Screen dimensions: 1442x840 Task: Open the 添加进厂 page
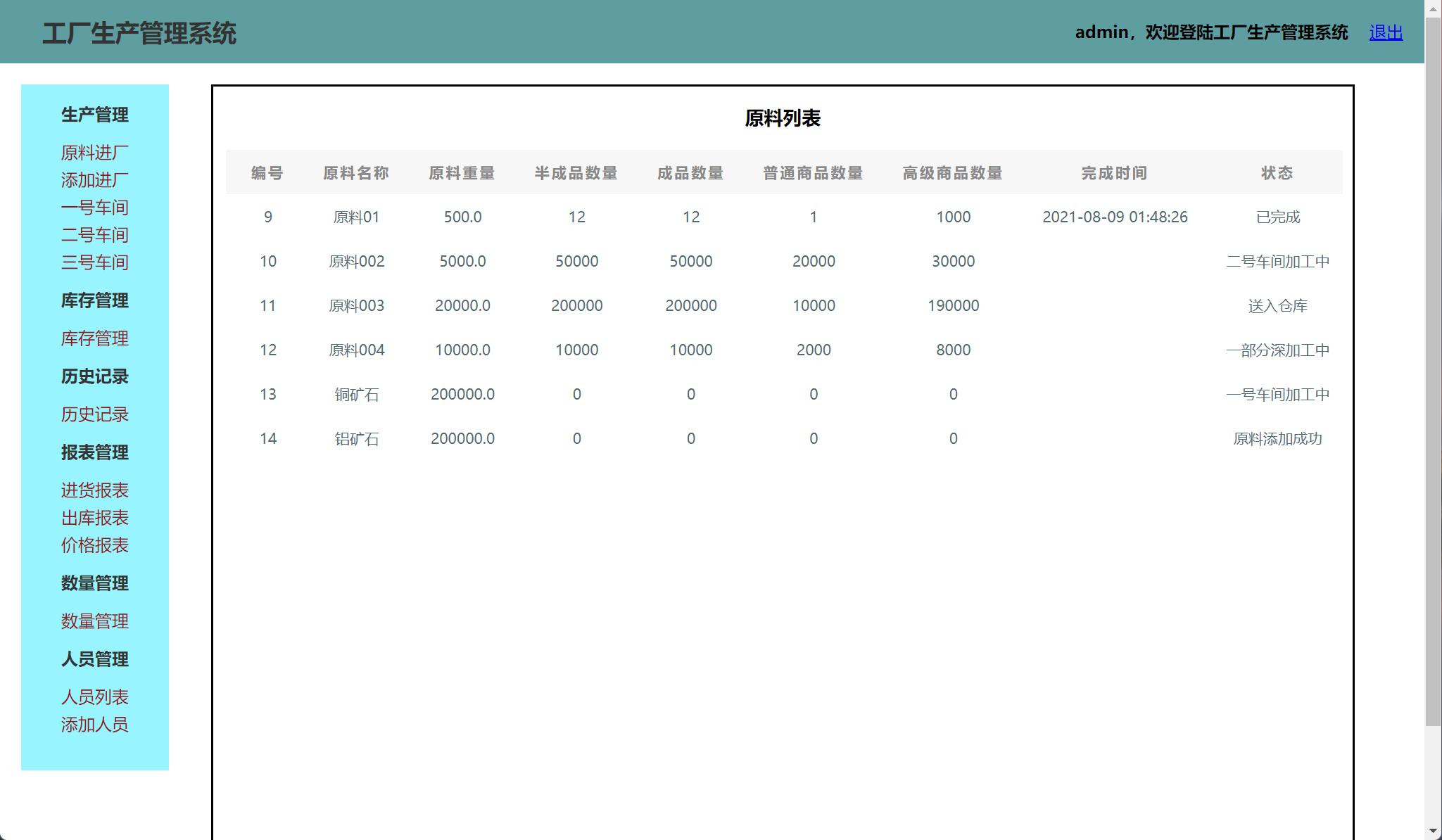(94, 179)
